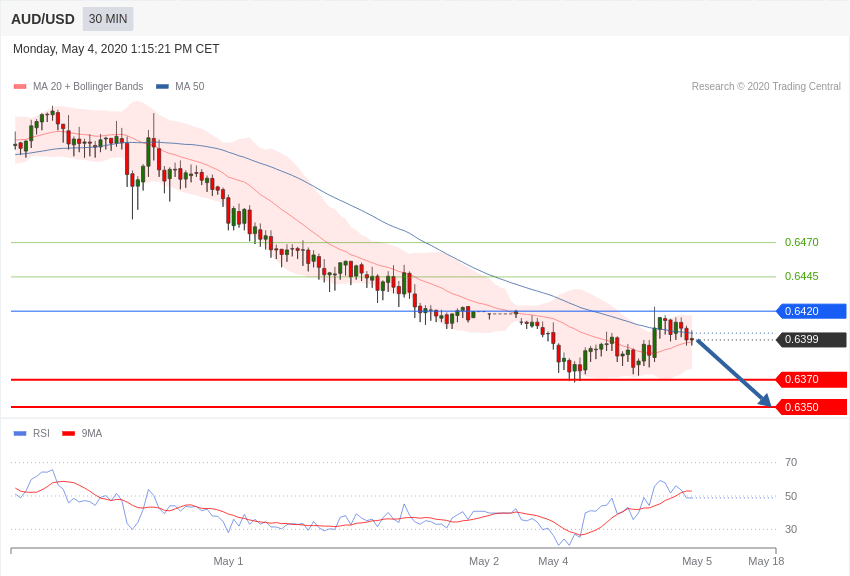850x576 pixels.
Task: Click the May 1 date axis label
Action: tap(228, 561)
